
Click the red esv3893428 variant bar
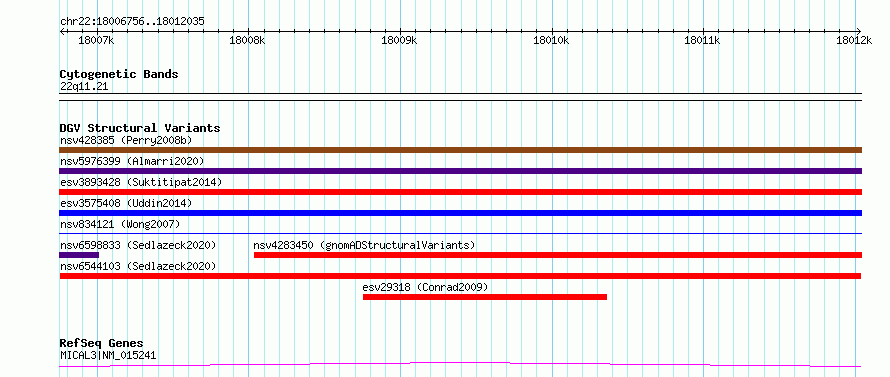tap(461, 192)
